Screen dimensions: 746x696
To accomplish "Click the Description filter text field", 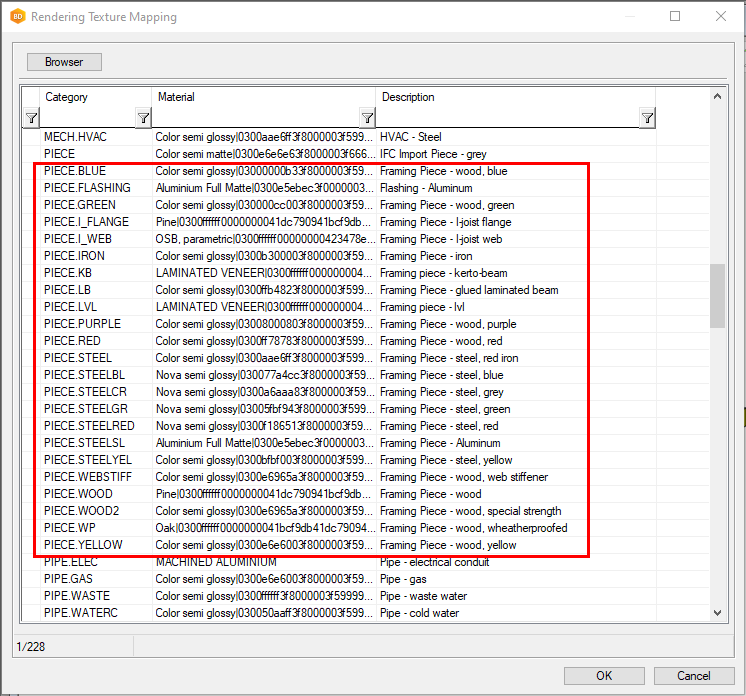I will tap(507, 119).
